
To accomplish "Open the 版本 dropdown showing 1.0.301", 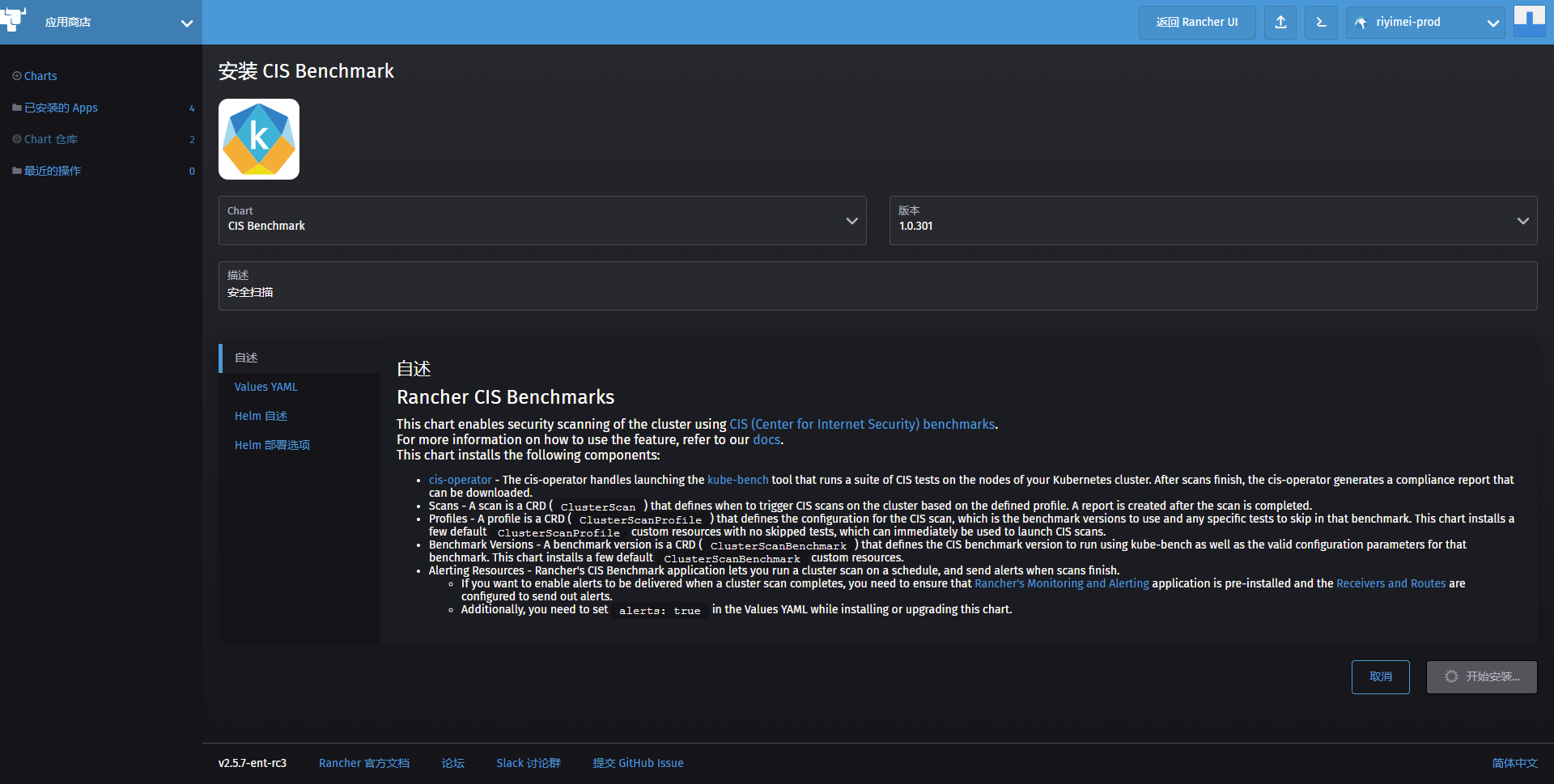I will click(1213, 220).
